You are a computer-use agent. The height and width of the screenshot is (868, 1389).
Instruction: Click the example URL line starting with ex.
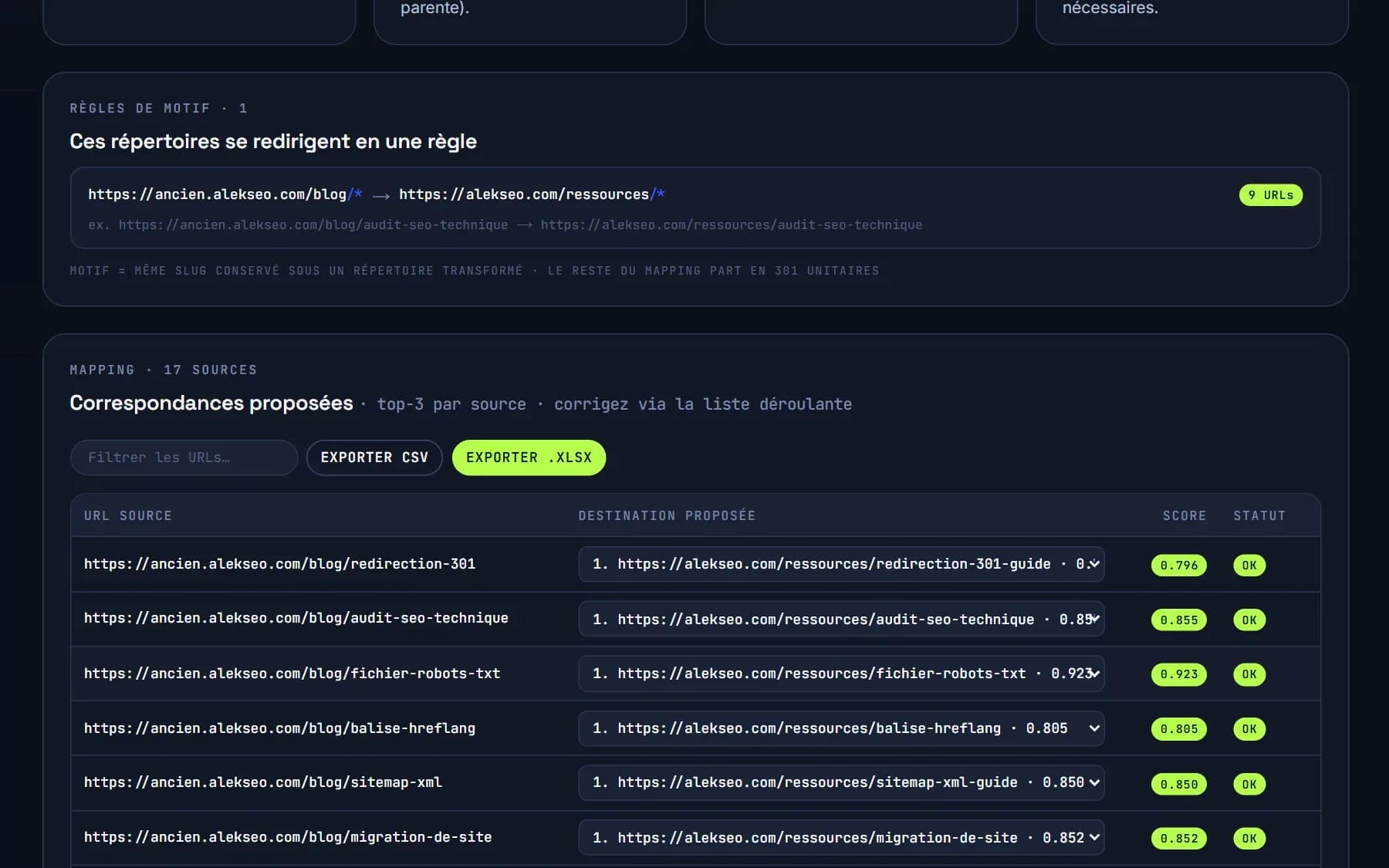coord(505,225)
